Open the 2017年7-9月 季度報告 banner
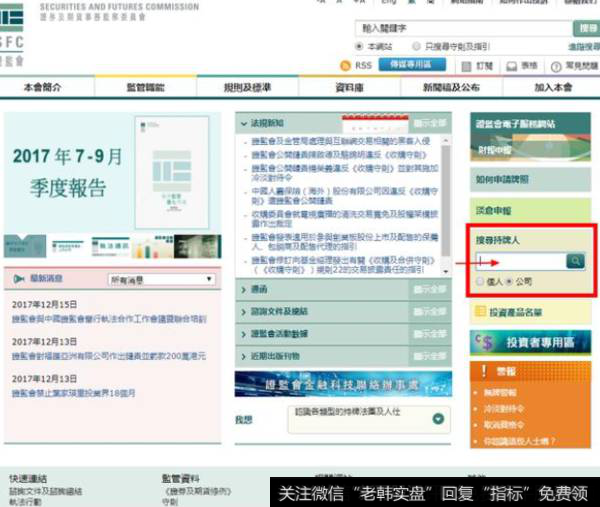The height and width of the screenshot is (507, 600). tap(112, 172)
